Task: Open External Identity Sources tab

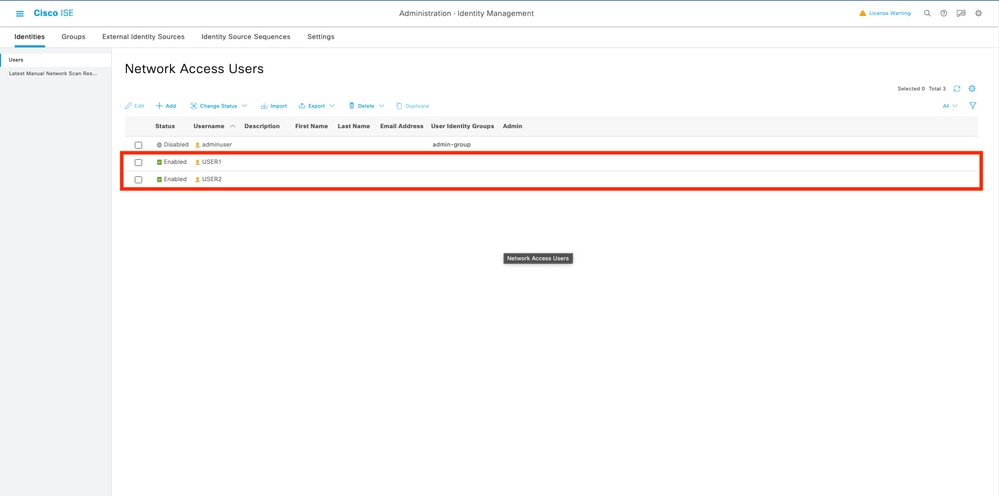Action: pos(143,37)
